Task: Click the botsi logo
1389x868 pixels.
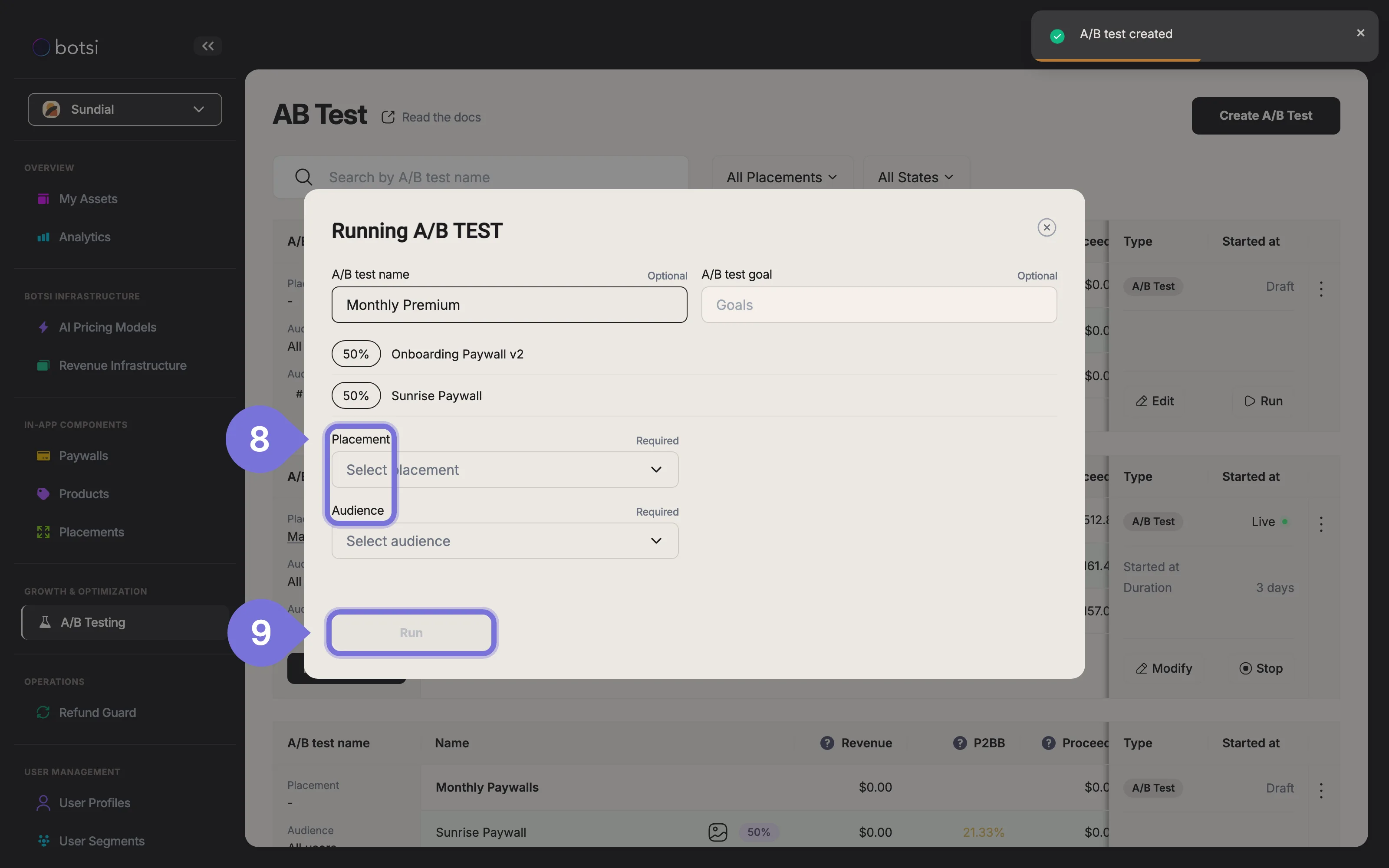Action: (66, 47)
